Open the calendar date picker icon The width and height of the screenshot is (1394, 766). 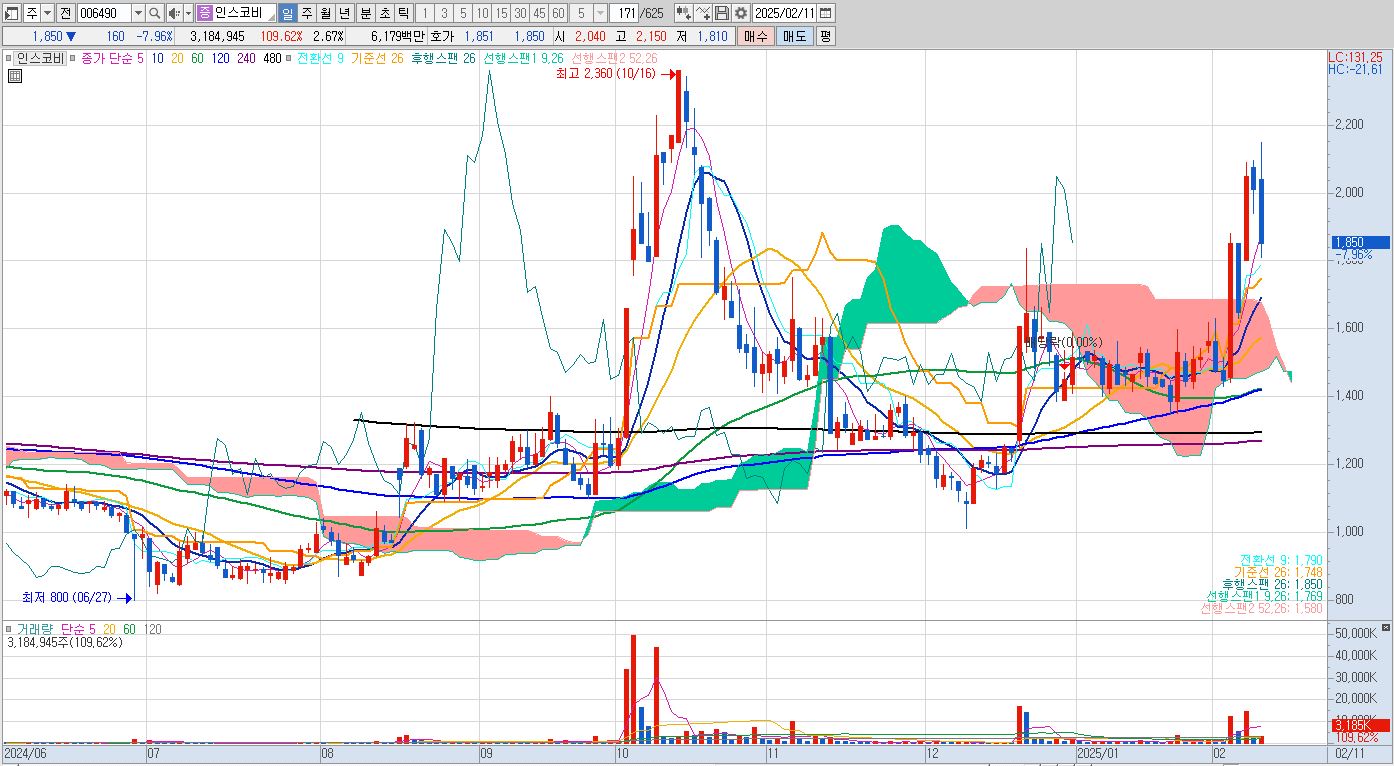coord(827,13)
